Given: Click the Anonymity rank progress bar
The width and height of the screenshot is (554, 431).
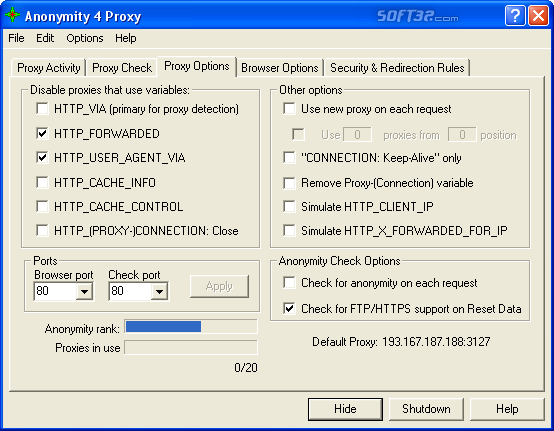Looking at the screenshot, I should 191,326.
